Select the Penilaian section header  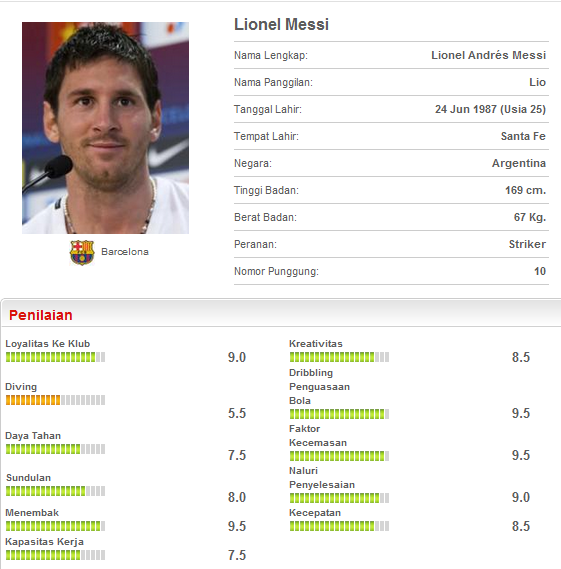[41, 315]
